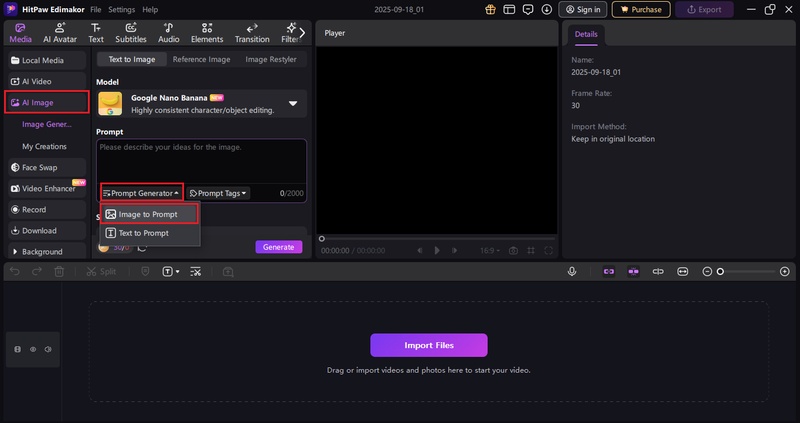Viewport: 800px width, 423px height.
Task: Click the marker shield icon
Action: tap(145, 272)
